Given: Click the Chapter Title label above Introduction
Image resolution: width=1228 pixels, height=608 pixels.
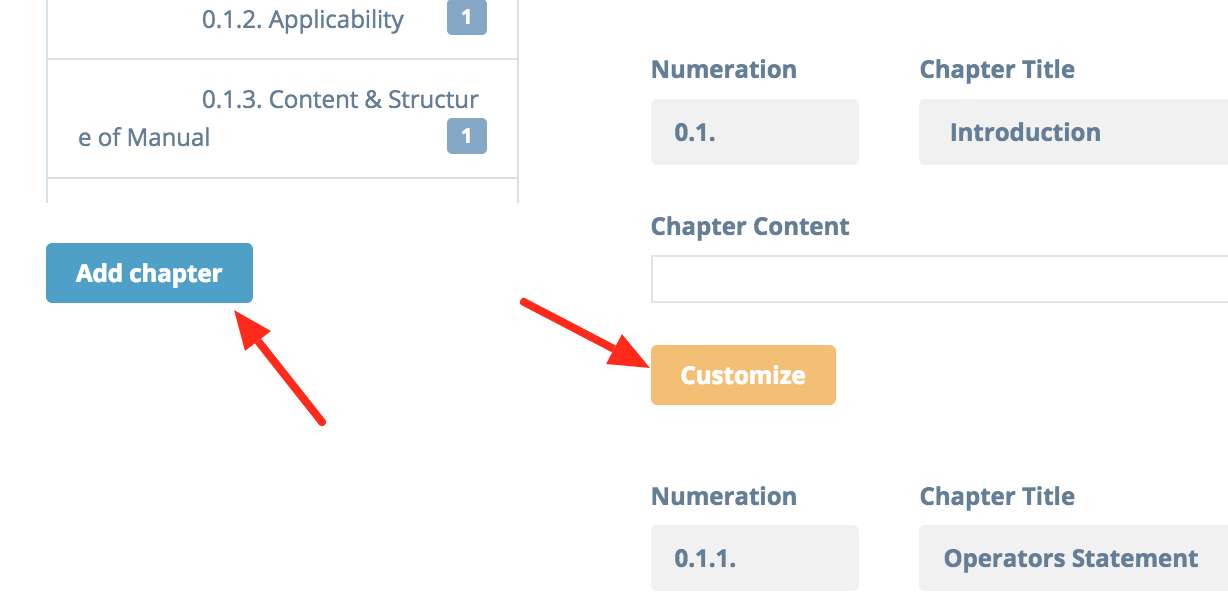Looking at the screenshot, I should (x=997, y=70).
